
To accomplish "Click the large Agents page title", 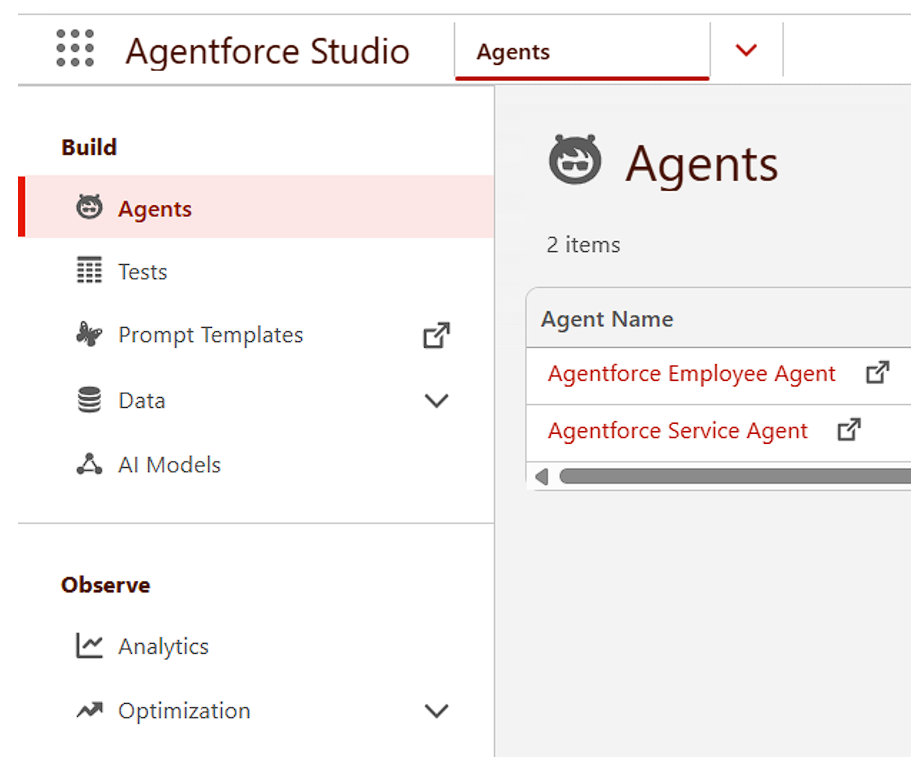I will click(x=702, y=165).
